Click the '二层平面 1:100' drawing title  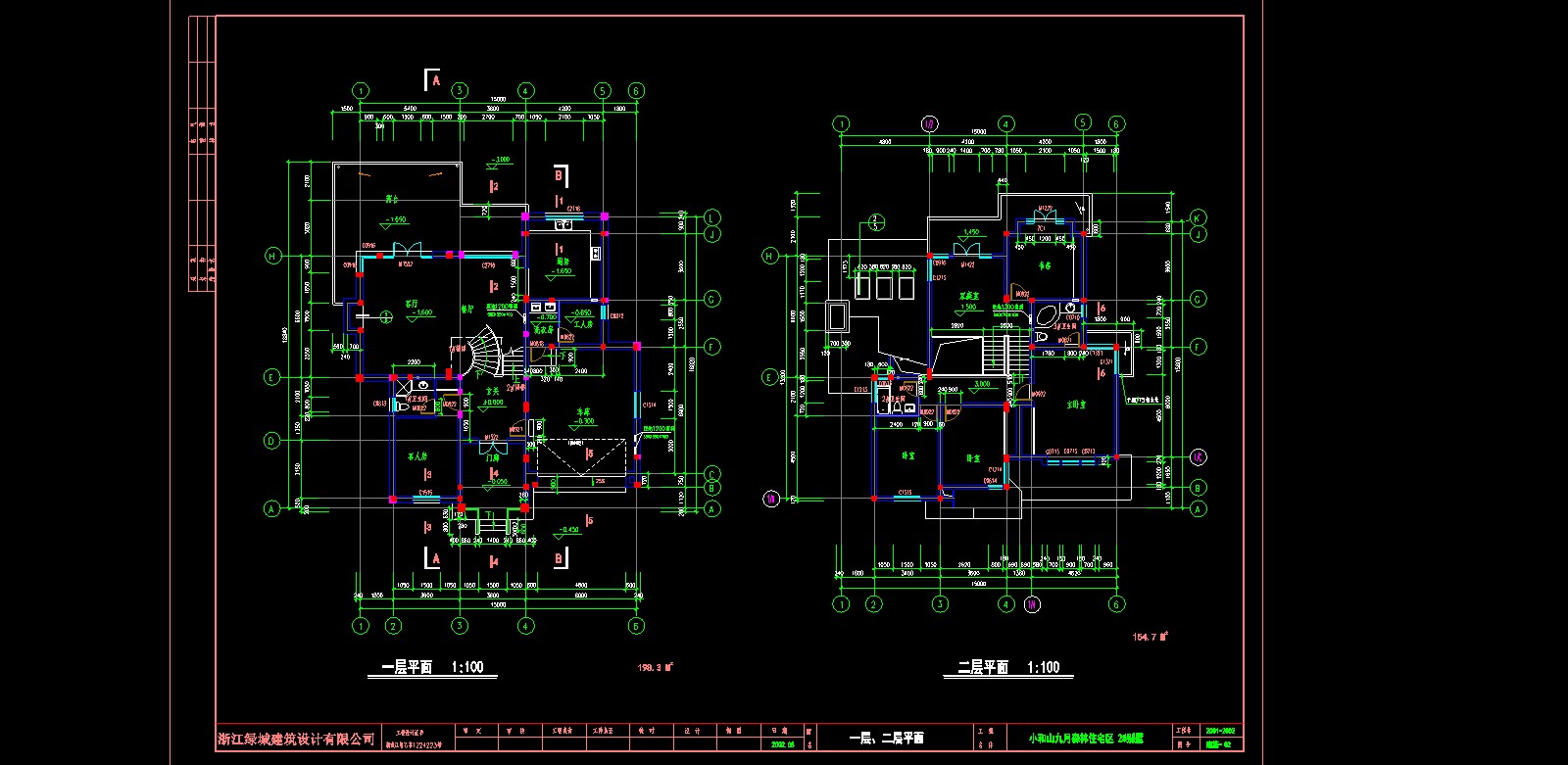tap(1007, 667)
